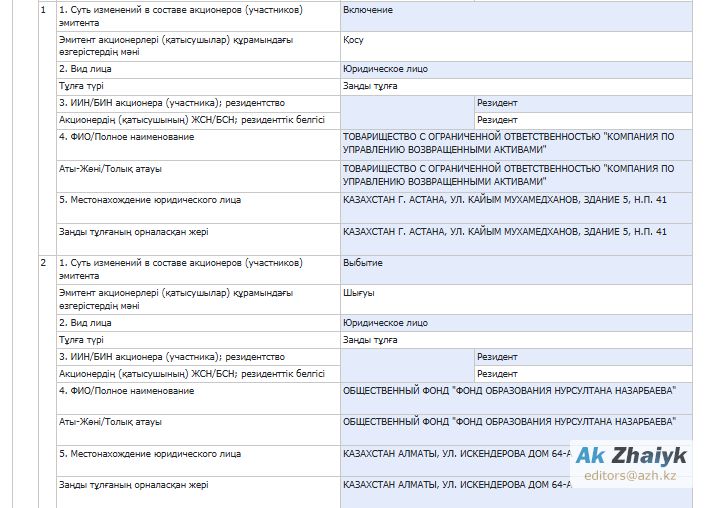Click "Заңды тұлға" value in entry 2
This screenshot has height=508, width=714.
tap(370, 340)
